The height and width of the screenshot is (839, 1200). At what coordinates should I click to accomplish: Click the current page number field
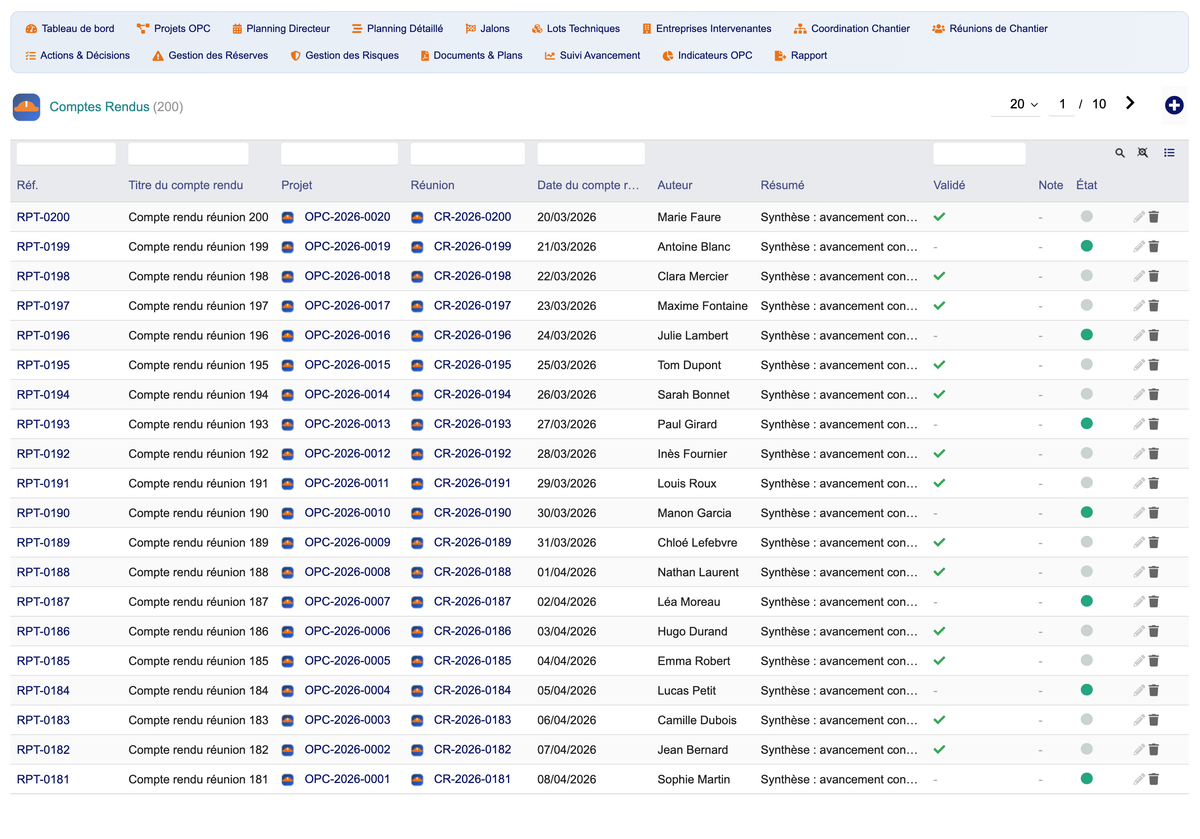point(1062,104)
